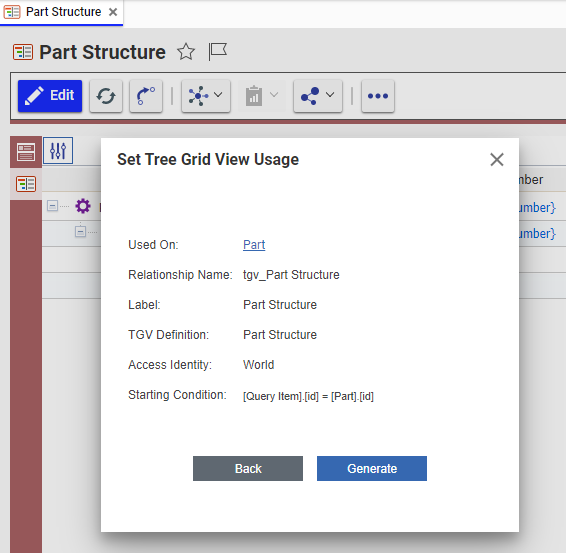Open the share dropdown in toolbar
This screenshot has height=553, width=566.
(x=318, y=96)
